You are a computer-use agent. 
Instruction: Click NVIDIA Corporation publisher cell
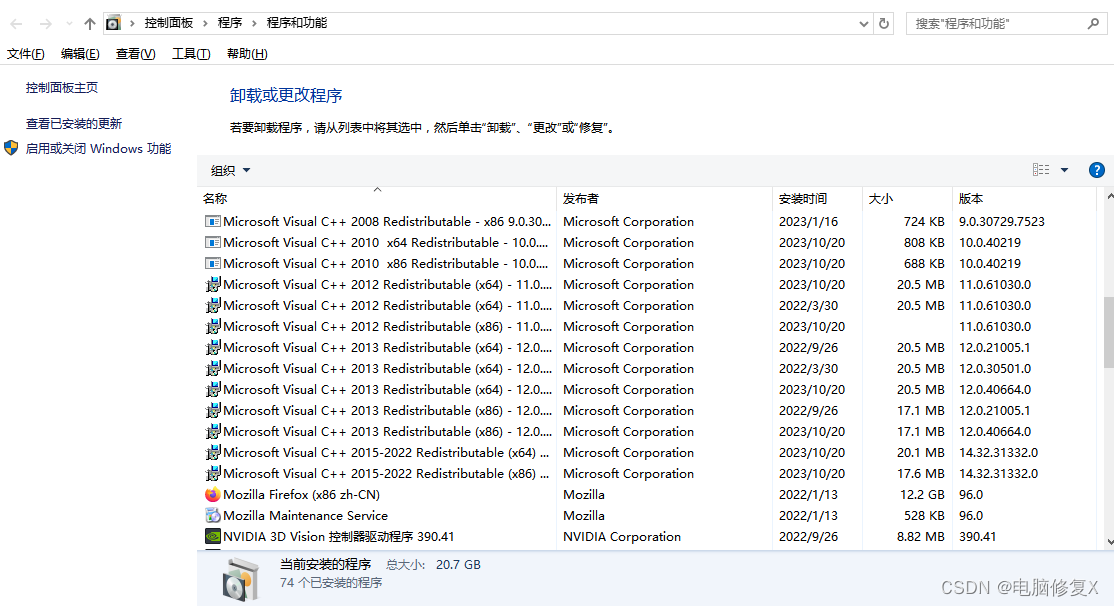pos(622,536)
